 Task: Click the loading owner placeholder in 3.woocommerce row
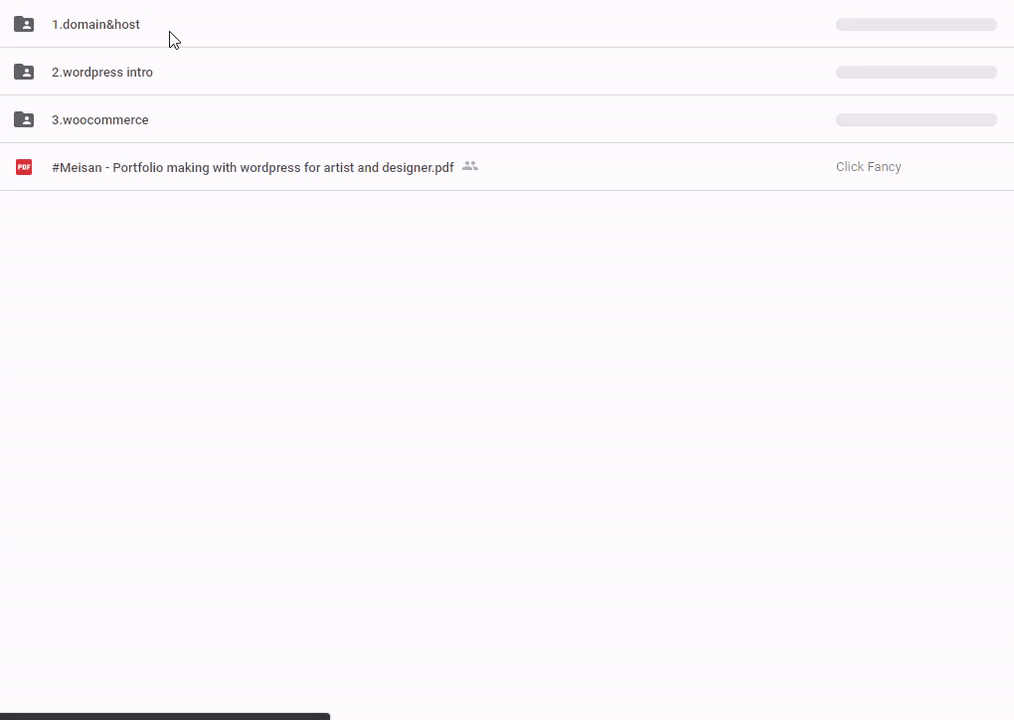pos(916,120)
